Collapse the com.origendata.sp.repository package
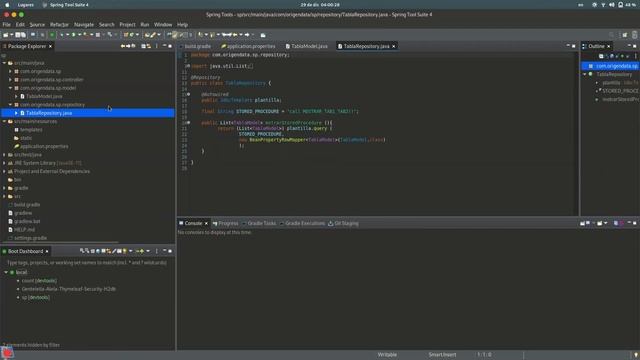 (x=11, y=104)
